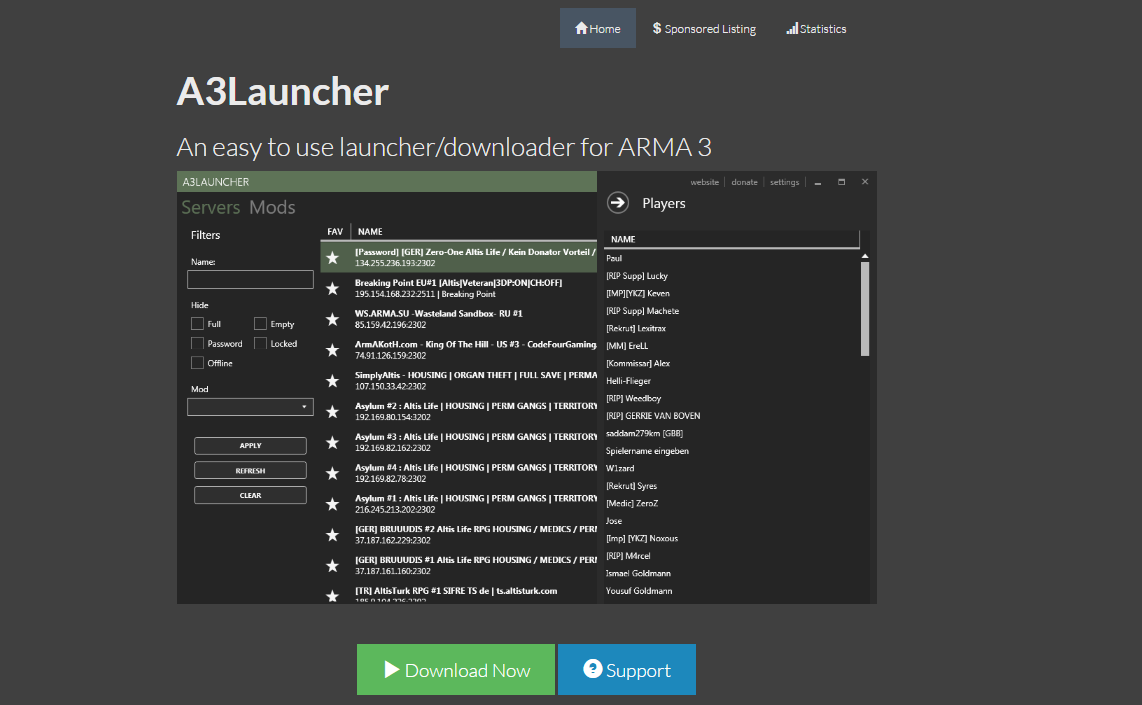
Task: Check the Empty hide checkbox
Action: [260, 323]
